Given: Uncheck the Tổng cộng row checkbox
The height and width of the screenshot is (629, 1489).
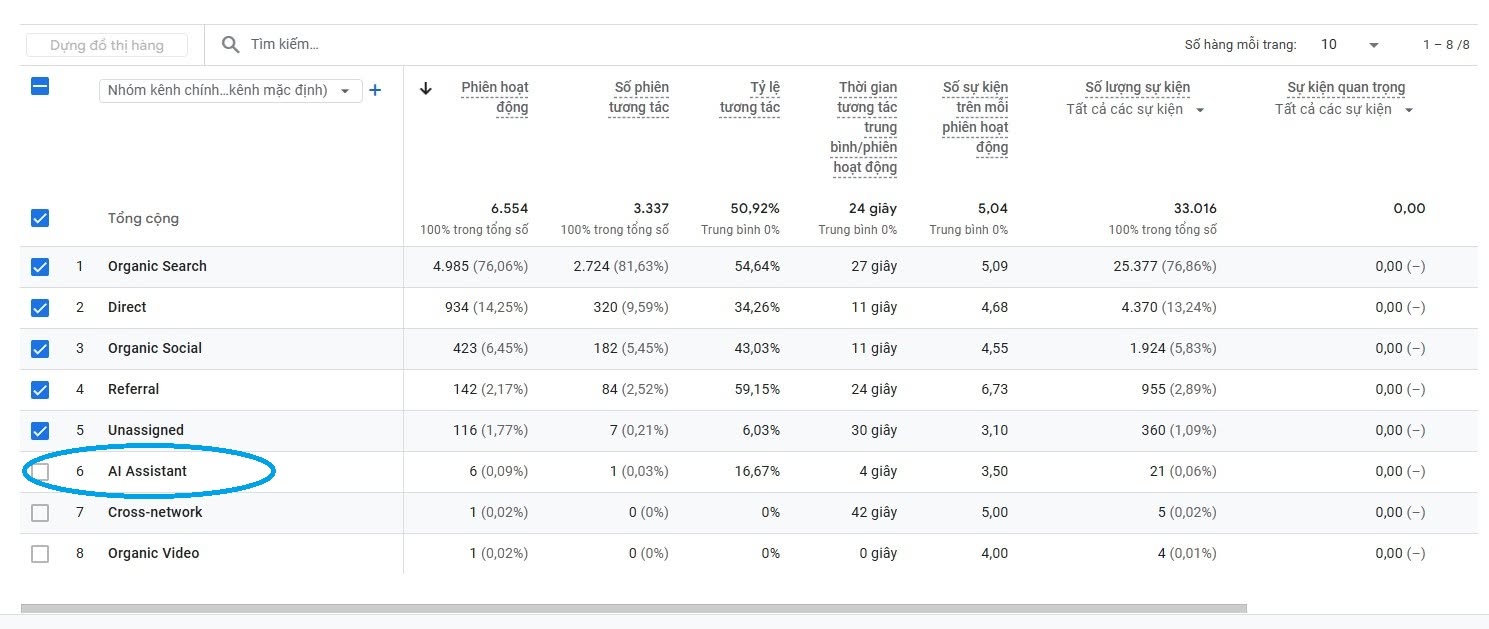Looking at the screenshot, I should pyautogui.click(x=40, y=218).
